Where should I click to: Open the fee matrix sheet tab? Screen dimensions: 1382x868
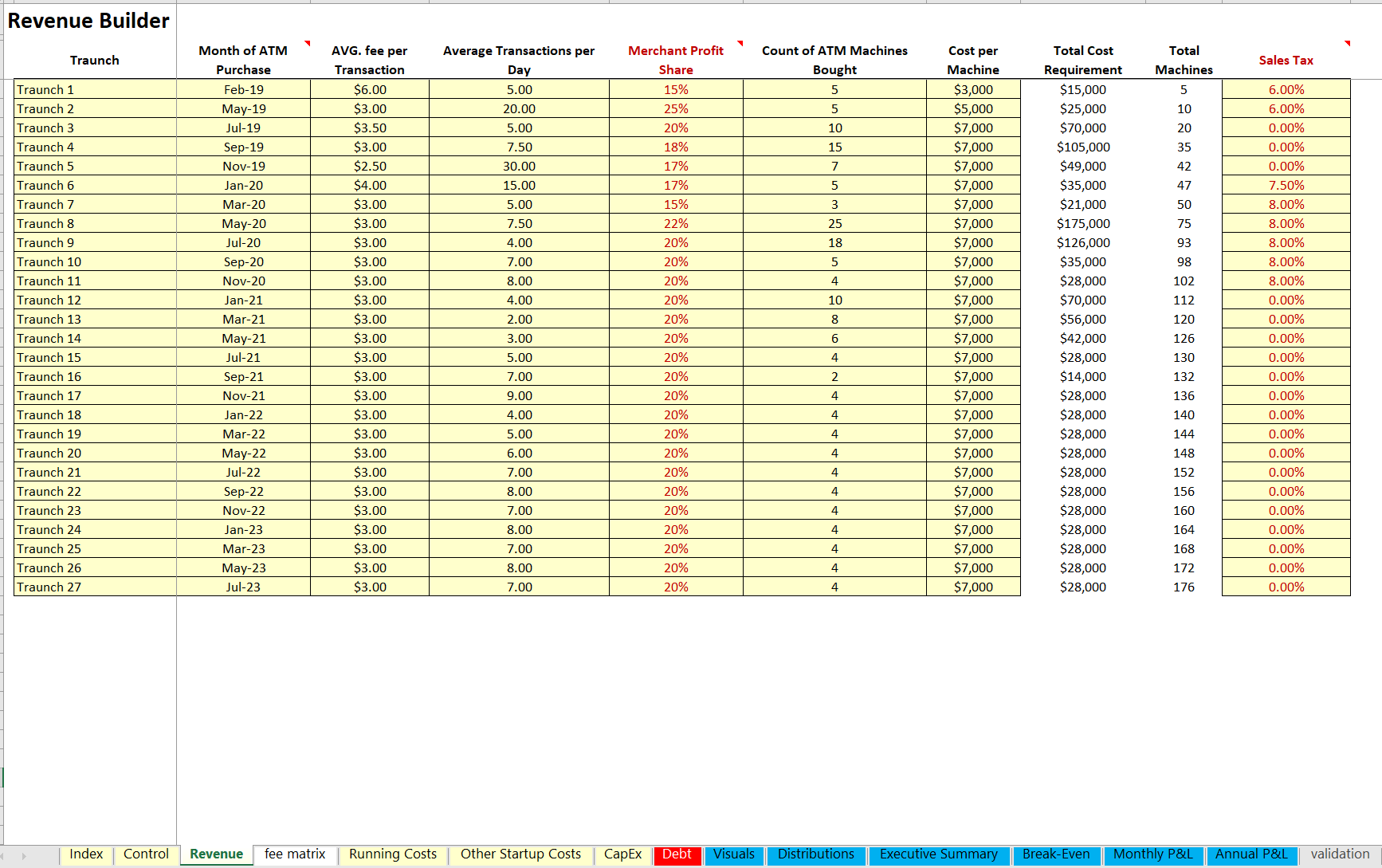click(295, 854)
